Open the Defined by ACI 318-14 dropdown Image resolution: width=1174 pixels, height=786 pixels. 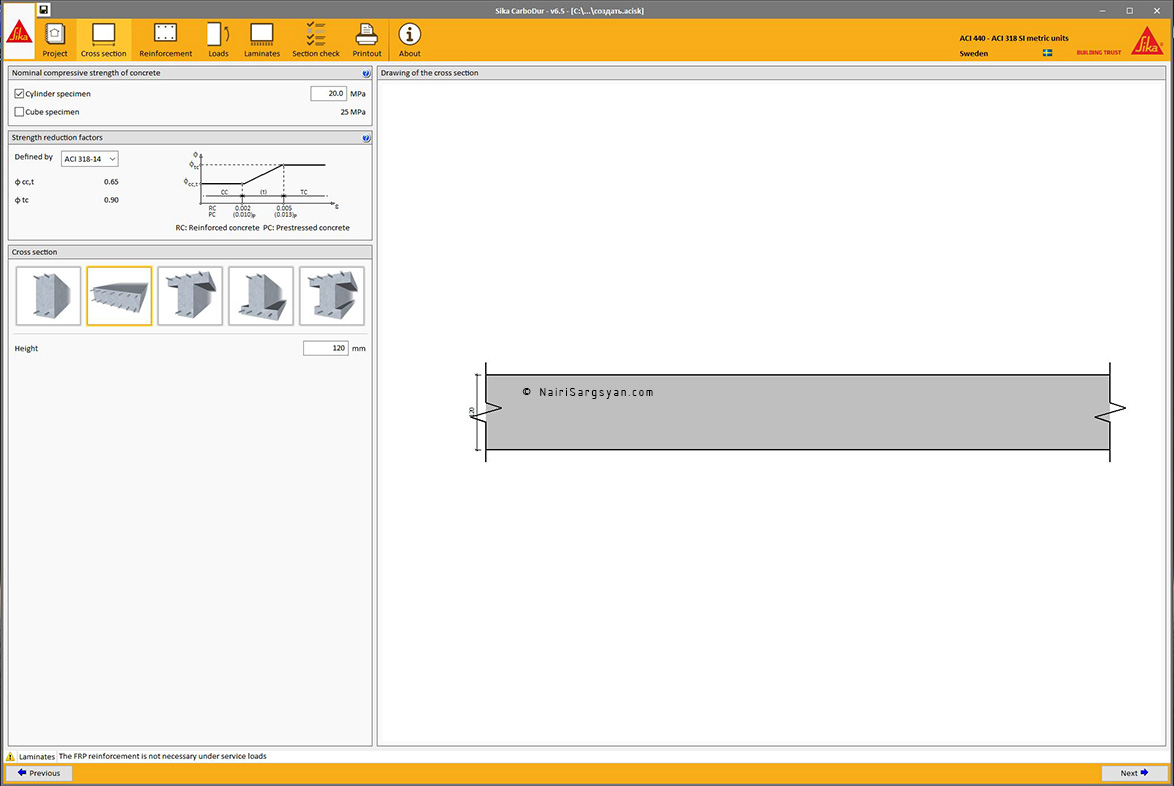[x=89, y=159]
